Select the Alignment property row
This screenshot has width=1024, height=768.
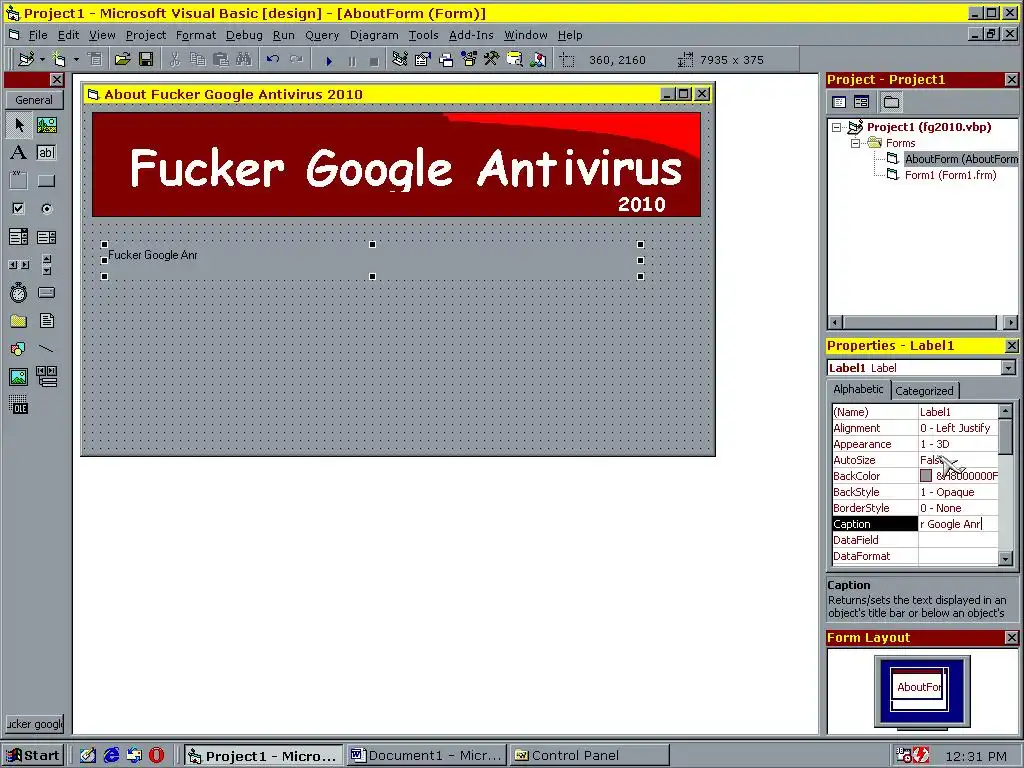pos(915,428)
